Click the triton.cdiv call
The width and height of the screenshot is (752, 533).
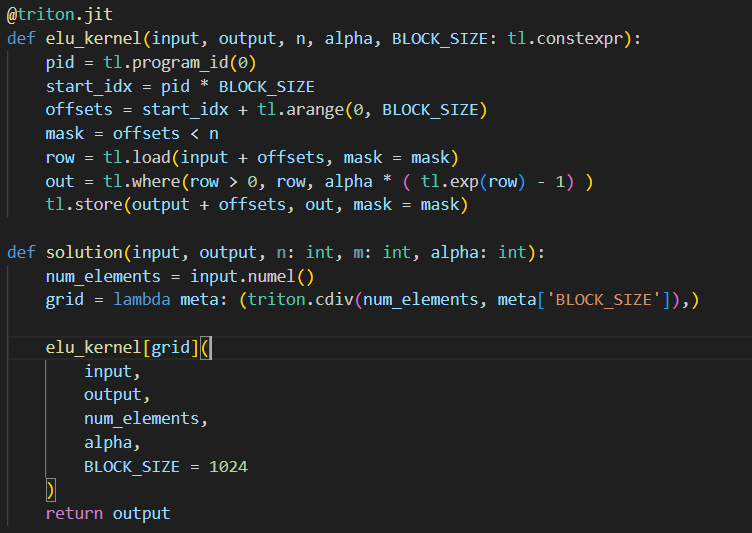click(464, 300)
